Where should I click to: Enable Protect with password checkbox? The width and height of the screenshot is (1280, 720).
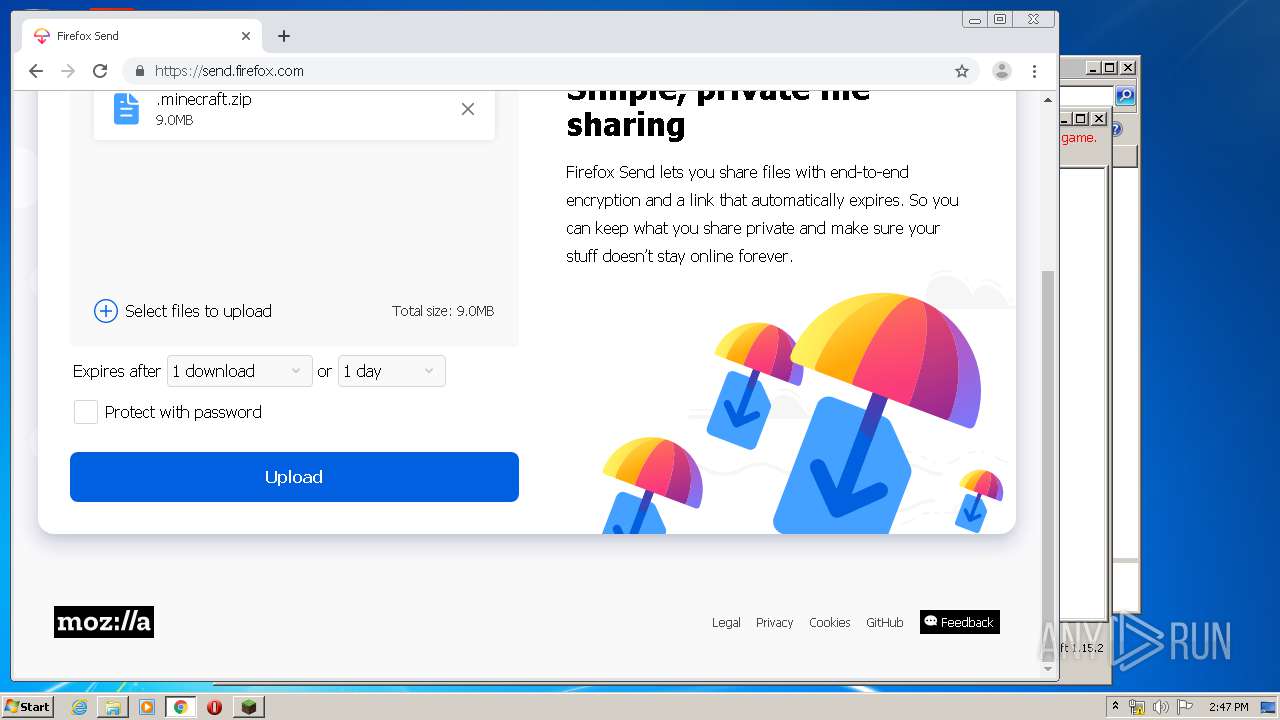point(86,412)
